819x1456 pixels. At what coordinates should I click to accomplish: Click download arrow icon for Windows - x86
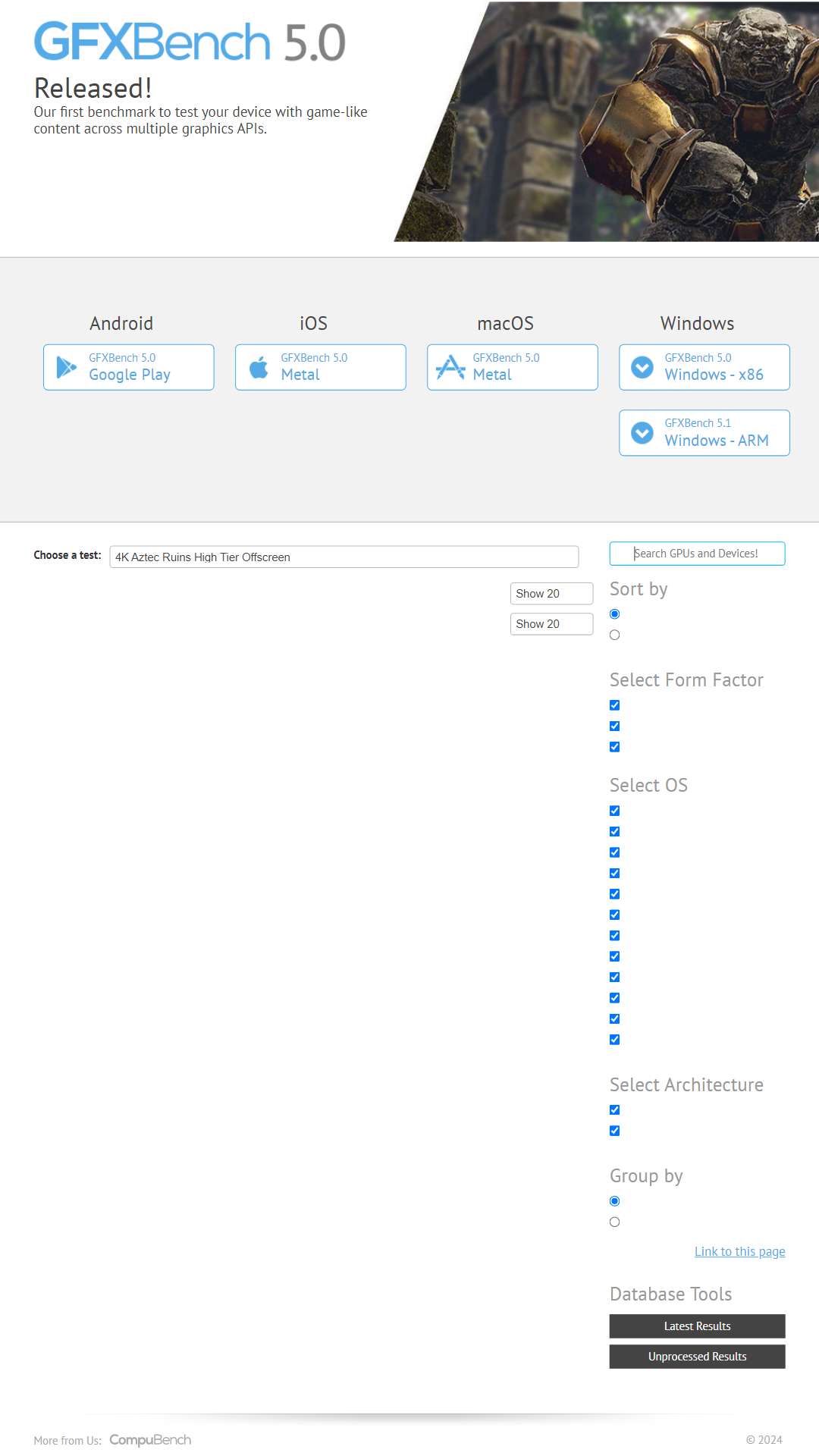pyautogui.click(x=642, y=367)
